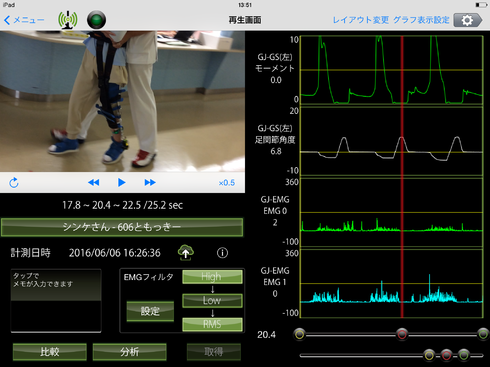Show measurement info via the i icon

tap(222, 253)
